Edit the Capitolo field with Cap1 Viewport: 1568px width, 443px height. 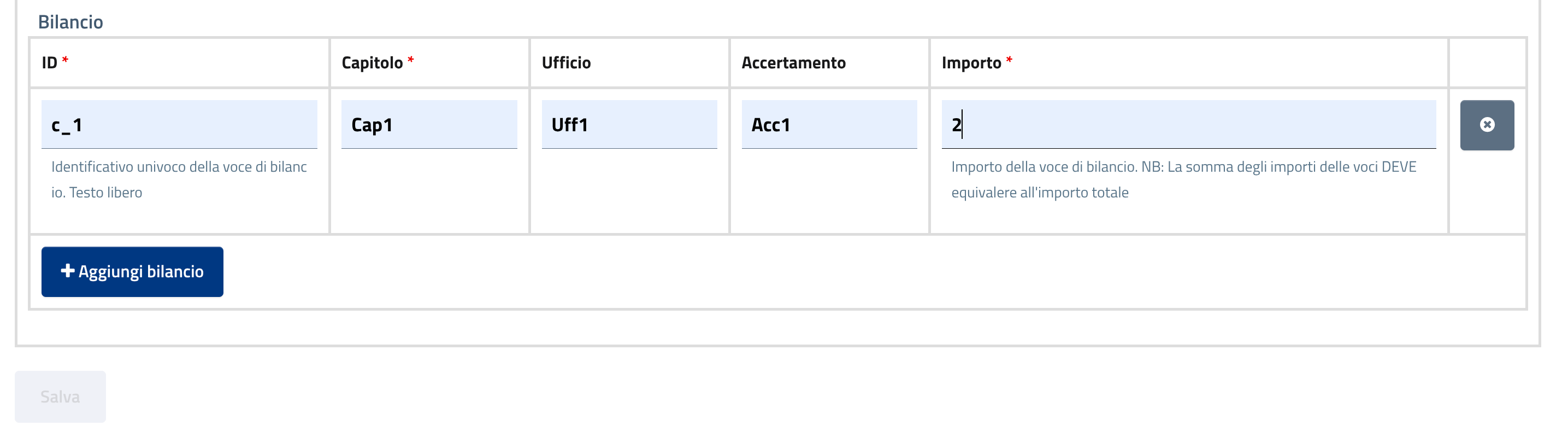pyautogui.click(x=428, y=125)
